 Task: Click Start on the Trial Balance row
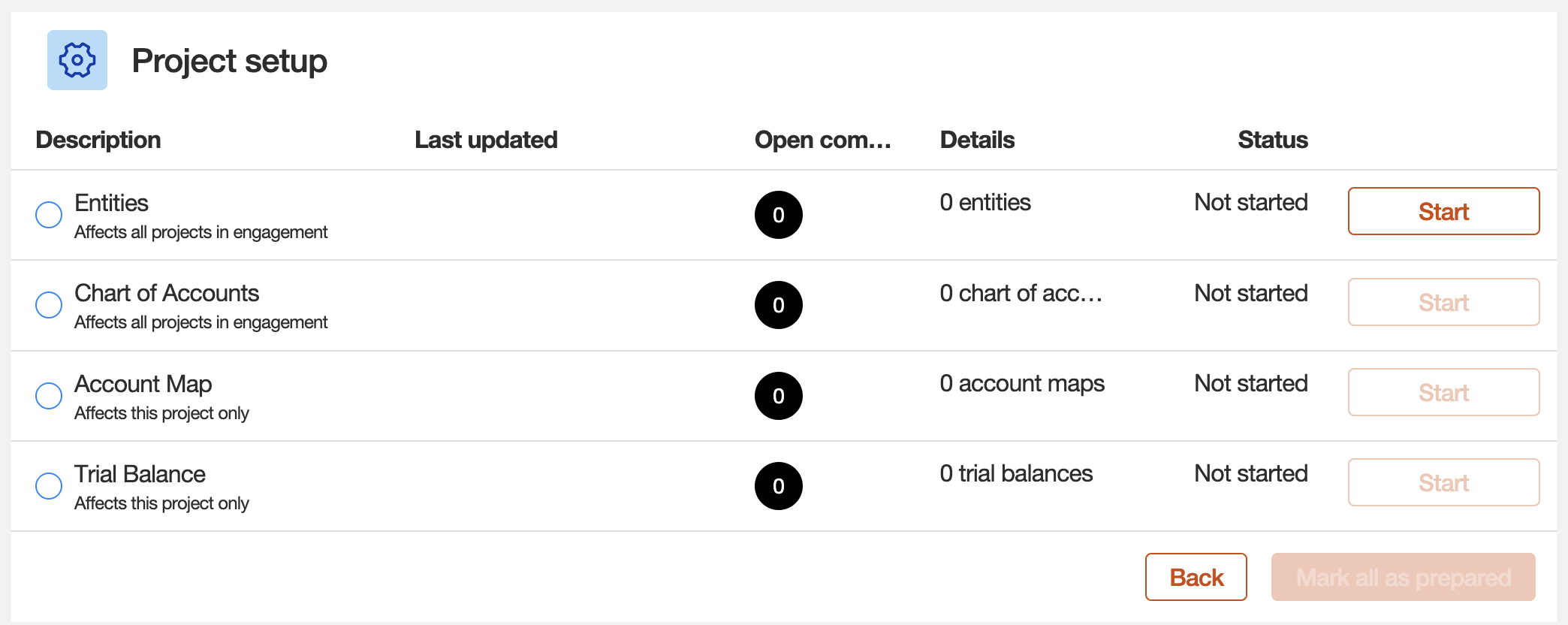point(1443,482)
